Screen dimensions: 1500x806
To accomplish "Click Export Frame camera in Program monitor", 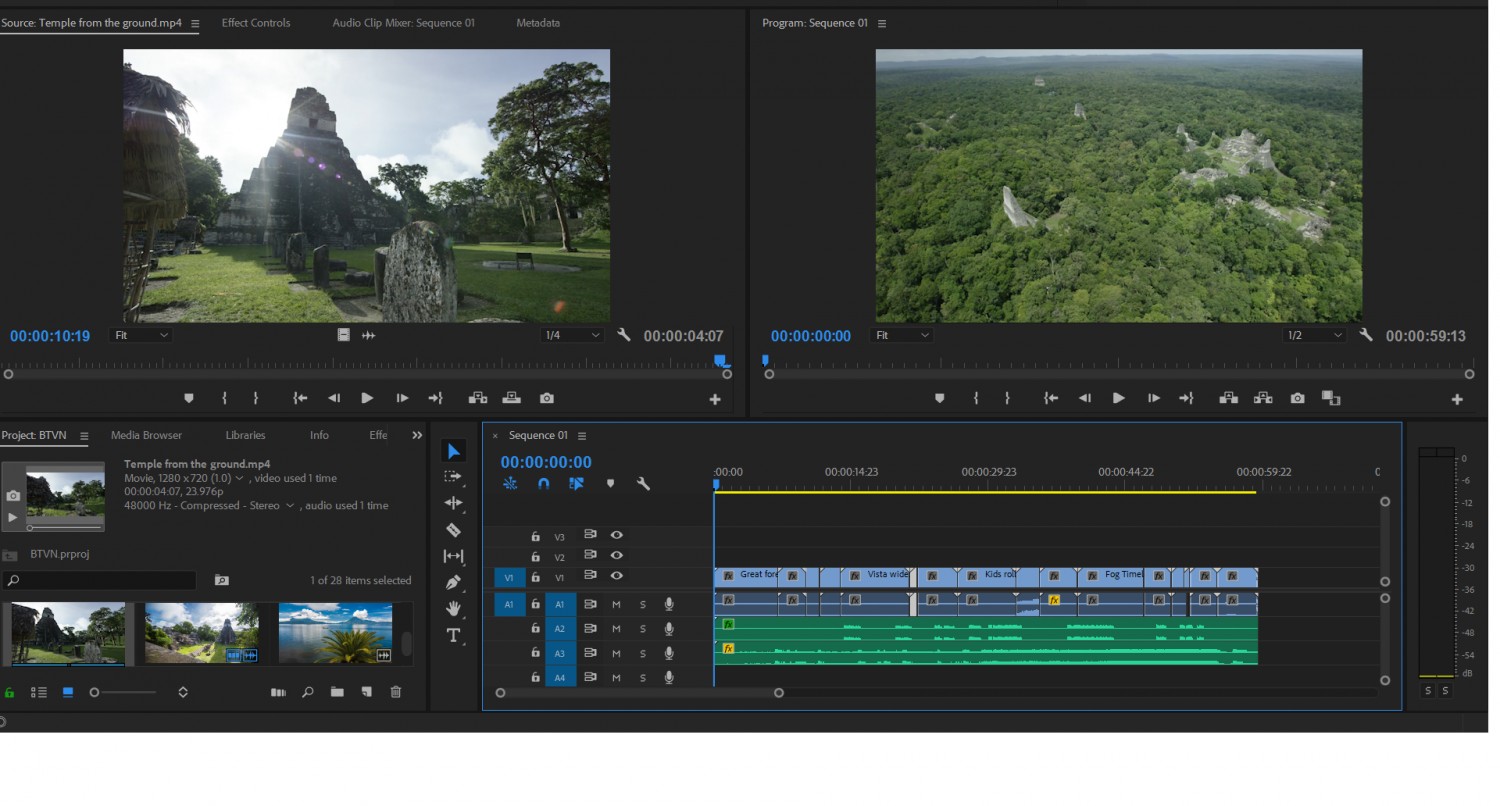I will click(x=1297, y=398).
